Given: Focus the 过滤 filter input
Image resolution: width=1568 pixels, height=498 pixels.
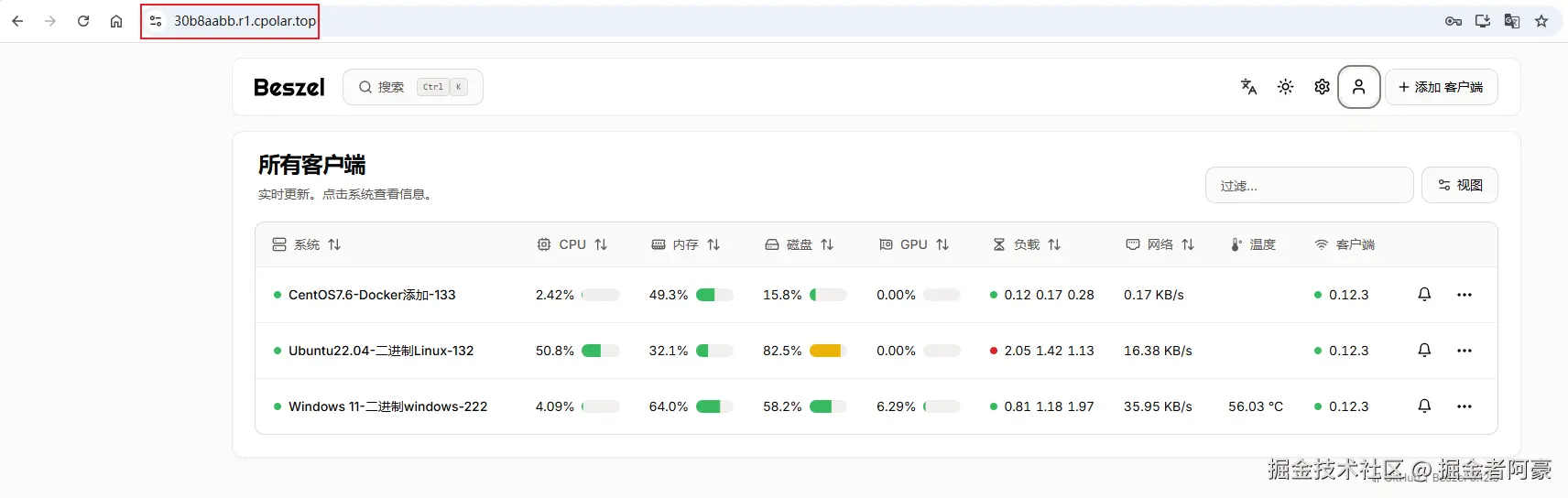Looking at the screenshot, I should tap(1310, 185).
